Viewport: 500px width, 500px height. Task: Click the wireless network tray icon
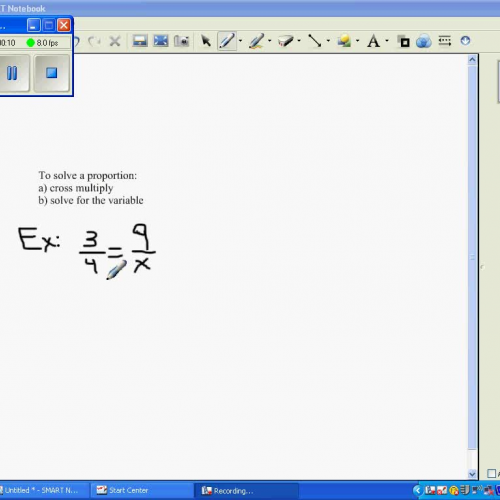point(477,490)
